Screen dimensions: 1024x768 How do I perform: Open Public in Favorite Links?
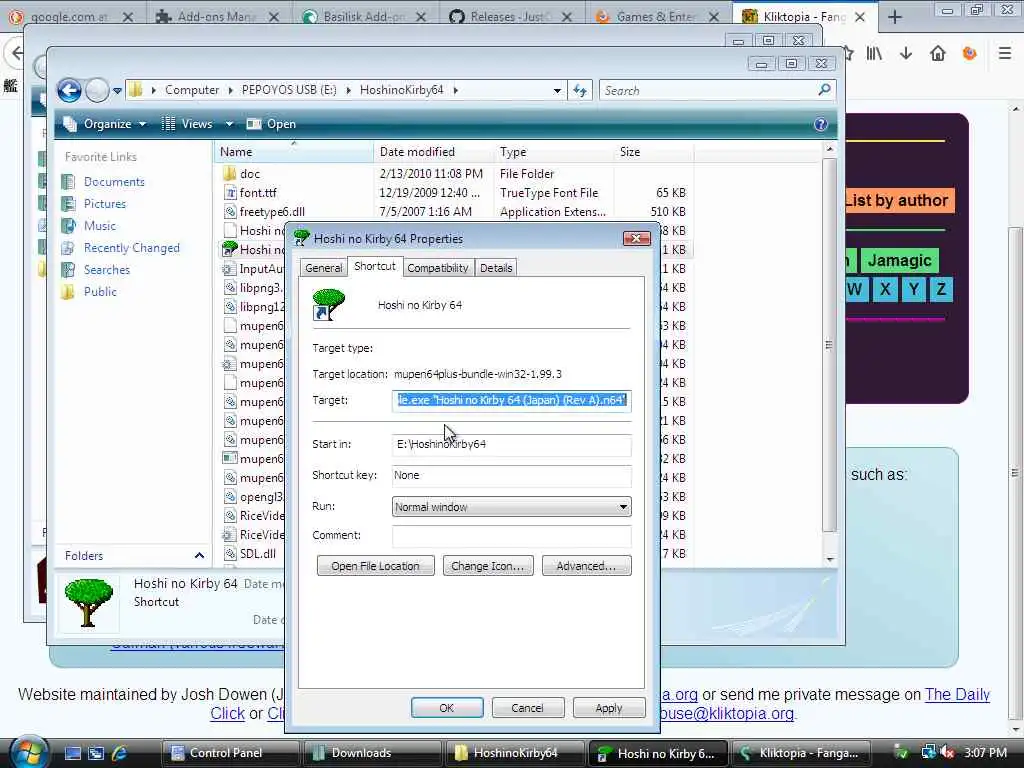(x=100, y=292)
